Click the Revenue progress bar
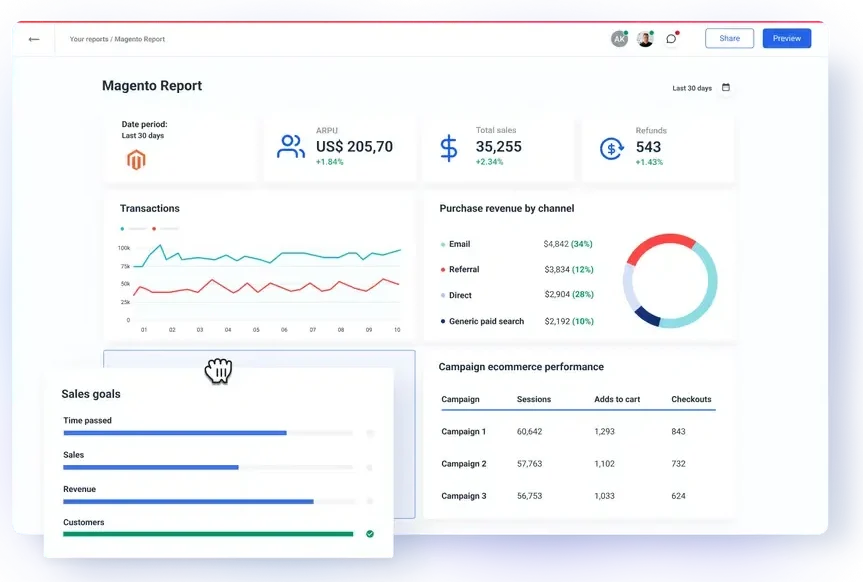 tap(208, 502)
